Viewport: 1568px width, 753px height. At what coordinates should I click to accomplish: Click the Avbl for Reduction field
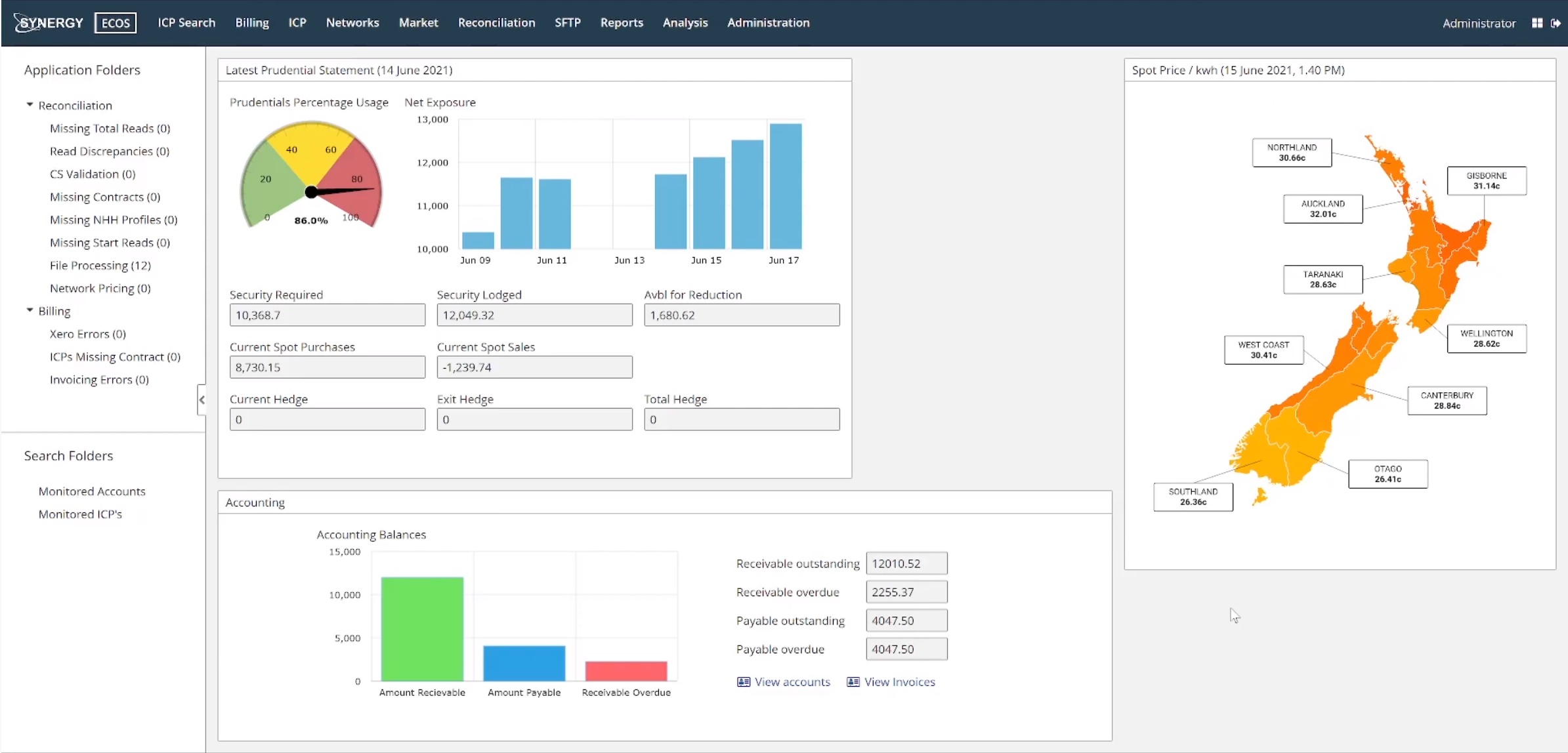tap(742, 315)
